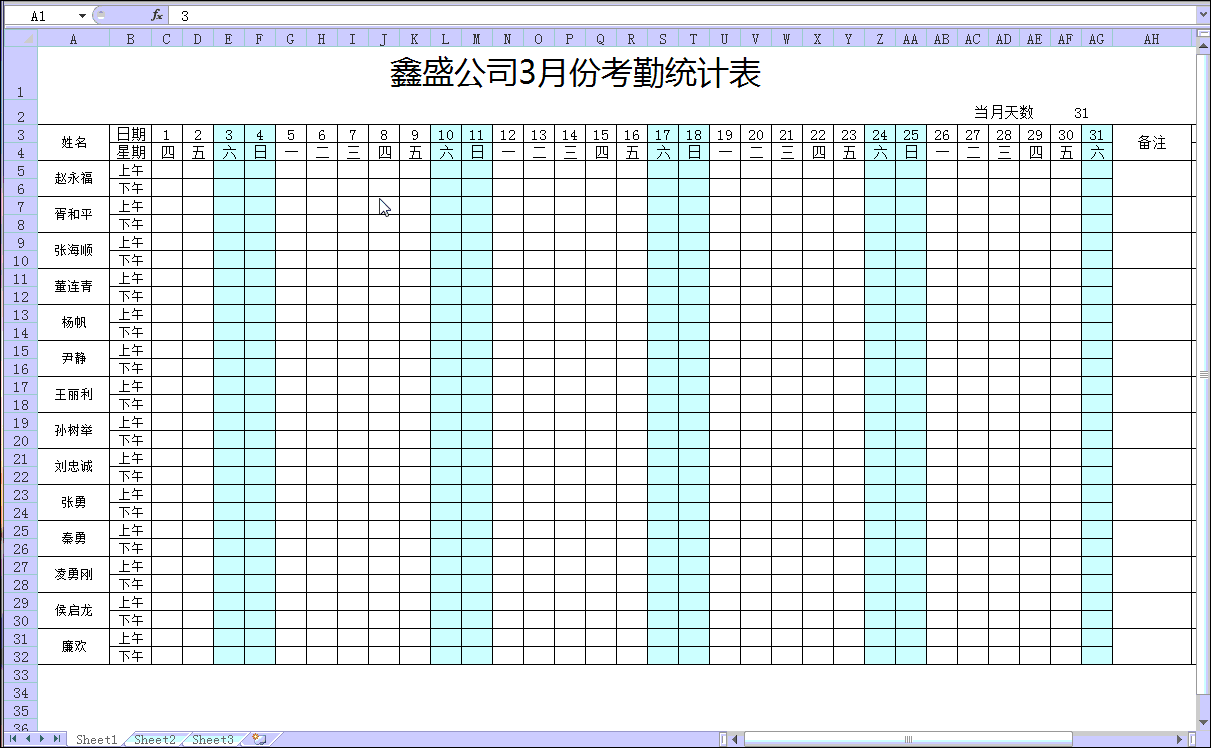Click the 日 weekday cell under date 4
Image resolution: width=1211 pixels, height=748 pixels.
point(260,152)
